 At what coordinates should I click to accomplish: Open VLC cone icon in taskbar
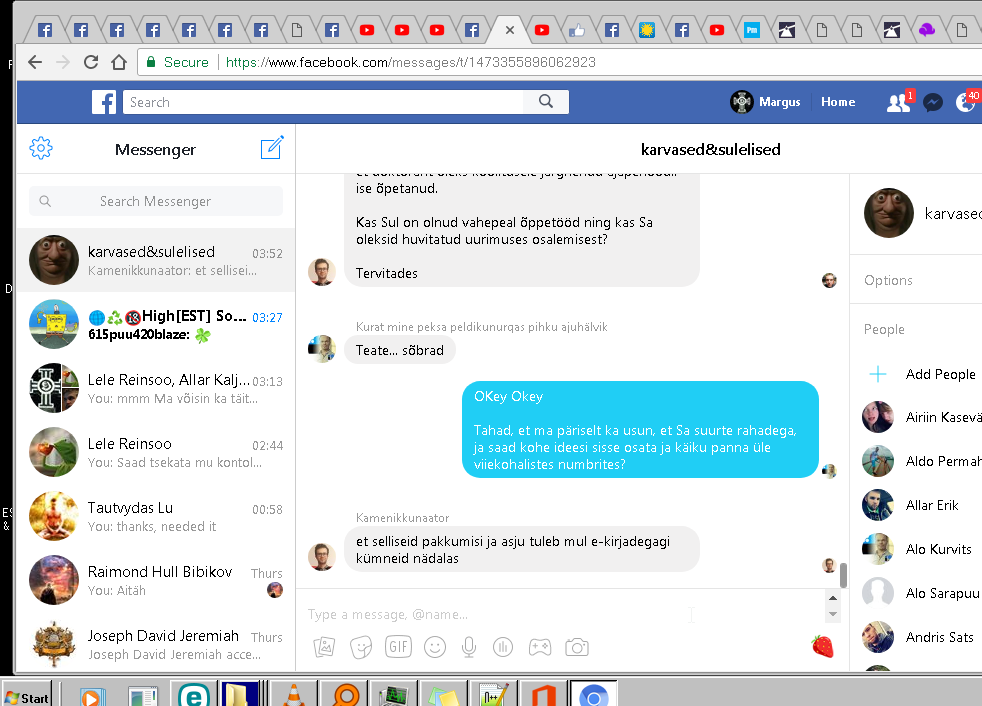[x=294, y=693]
